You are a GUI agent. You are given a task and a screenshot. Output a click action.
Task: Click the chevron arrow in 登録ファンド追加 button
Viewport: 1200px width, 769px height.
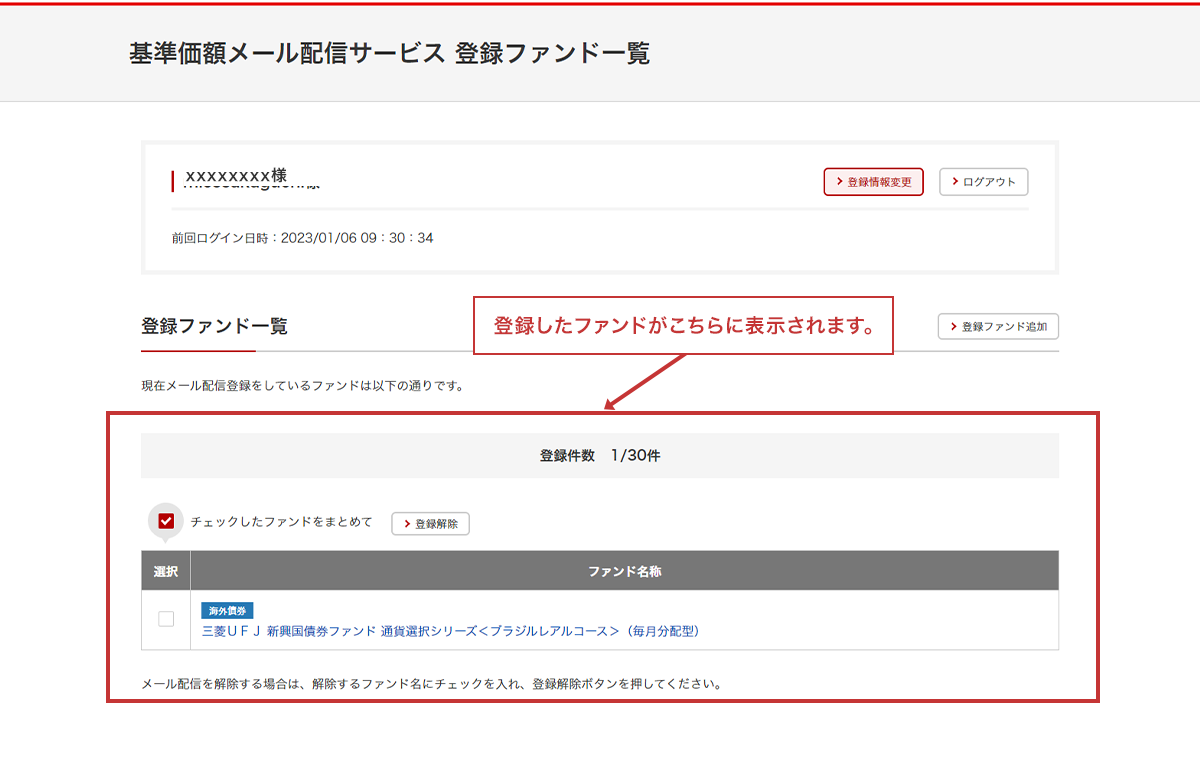(953, 327)
